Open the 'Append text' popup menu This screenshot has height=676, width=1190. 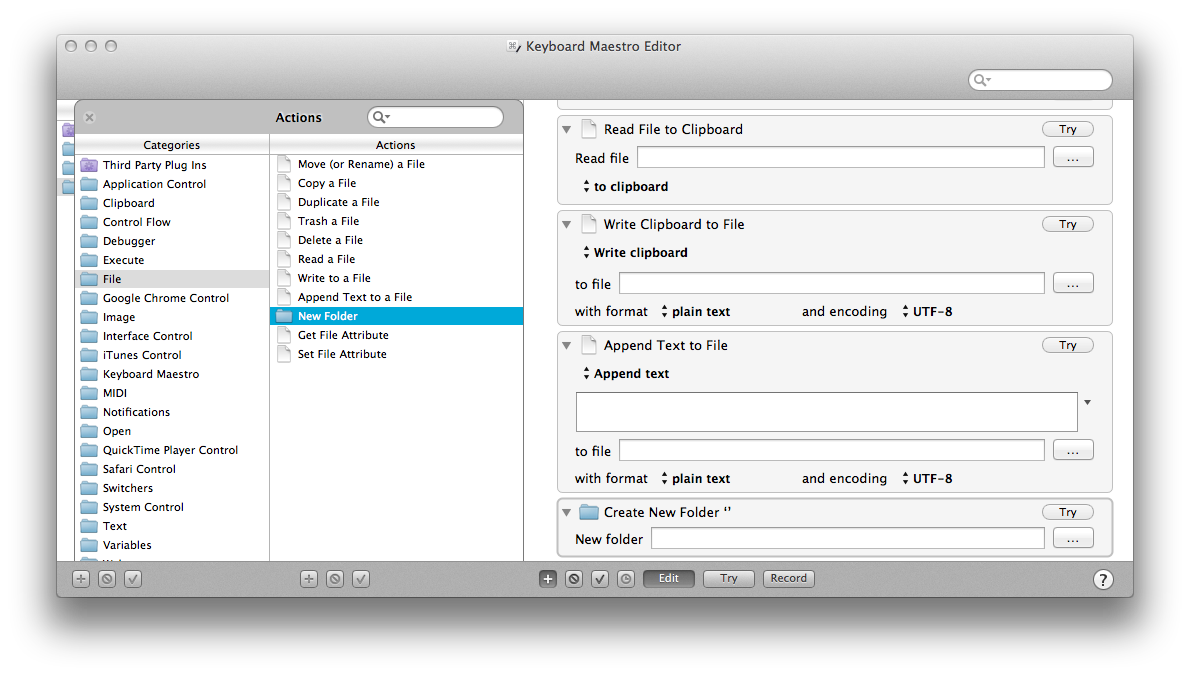point(626,373)
